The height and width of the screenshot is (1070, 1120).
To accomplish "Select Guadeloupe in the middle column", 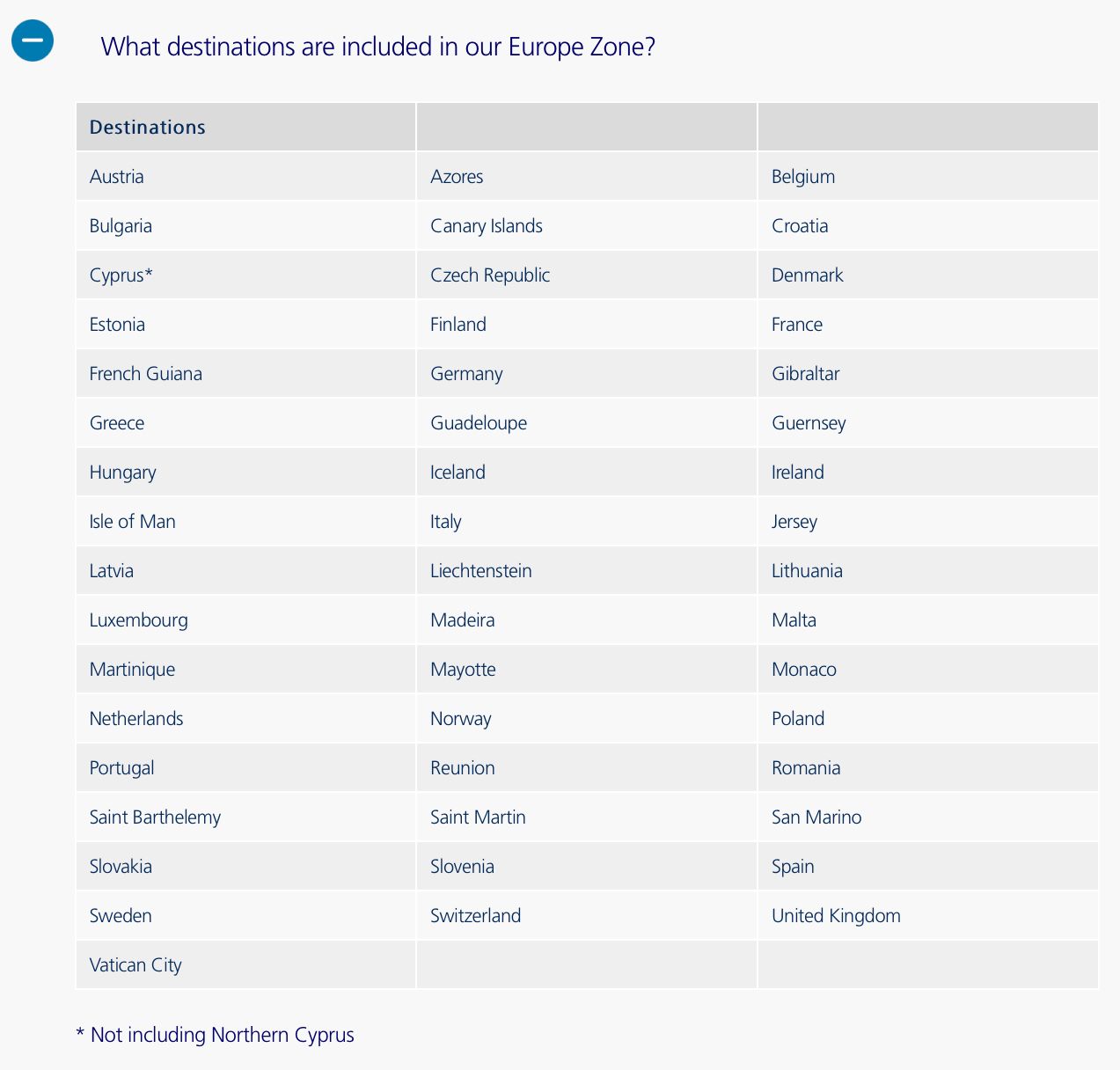I will coord(479,423).
